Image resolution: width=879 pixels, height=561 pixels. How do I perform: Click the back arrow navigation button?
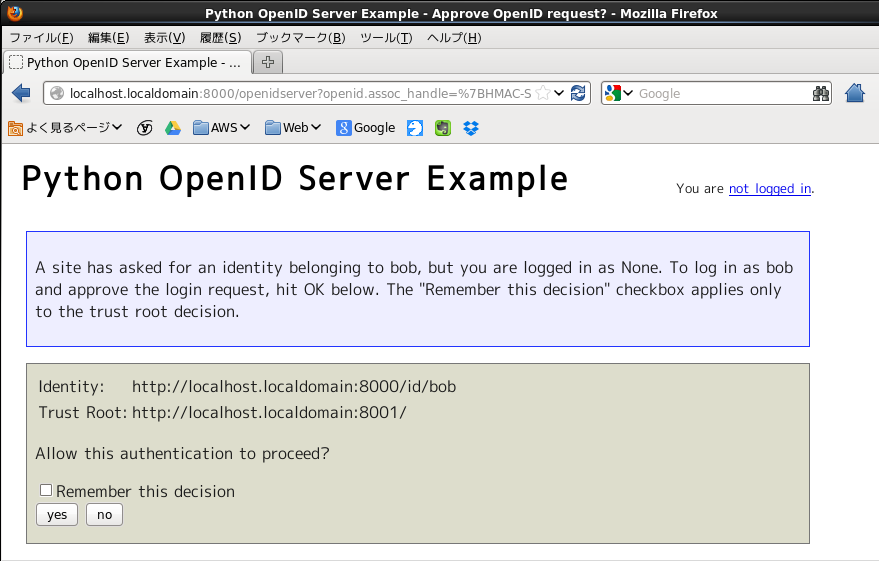coord(21,93)
